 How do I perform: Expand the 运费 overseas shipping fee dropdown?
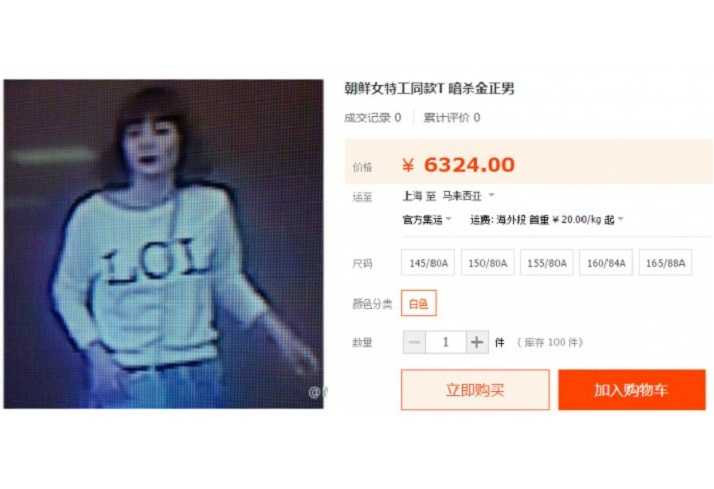pyautogui.click(x=546, y=219)
